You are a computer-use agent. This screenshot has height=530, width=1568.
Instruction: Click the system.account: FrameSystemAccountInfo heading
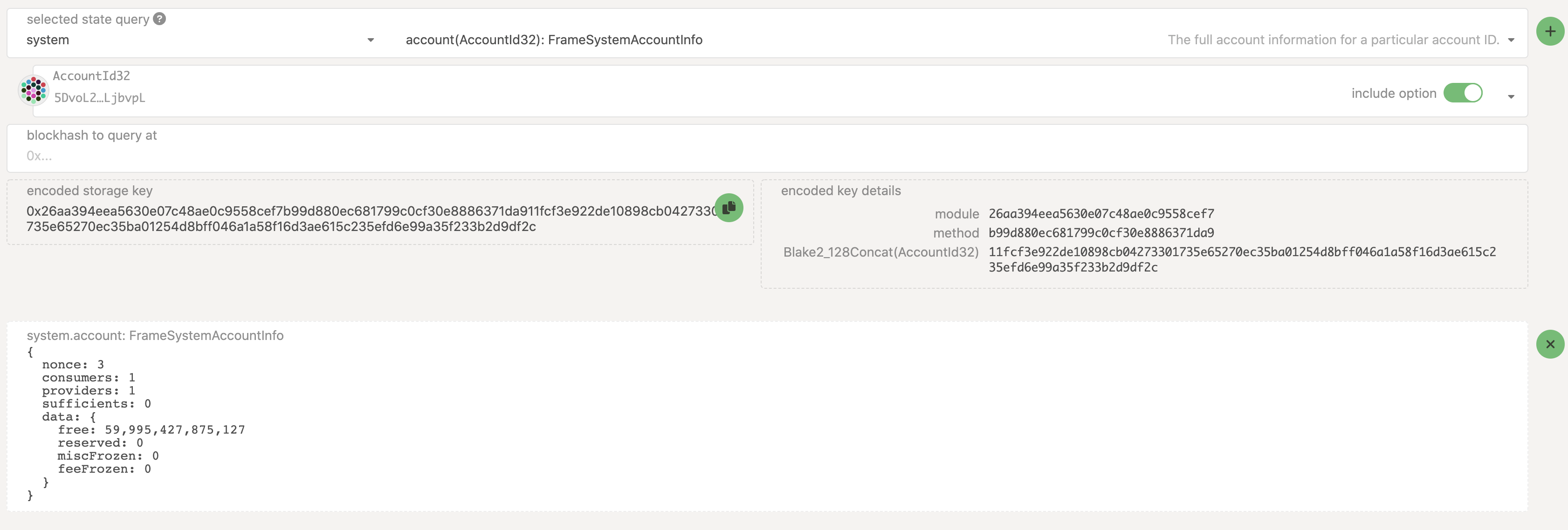tap(155, 336)
